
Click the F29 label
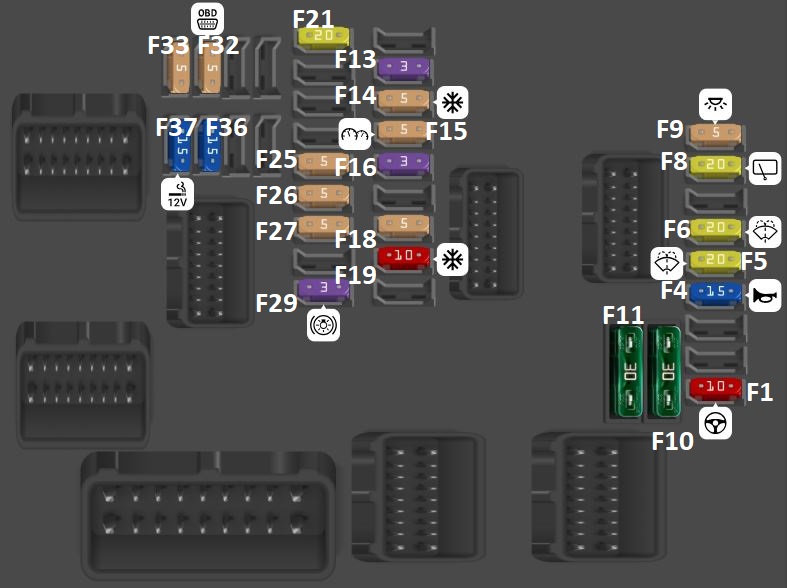coord(276,304)
